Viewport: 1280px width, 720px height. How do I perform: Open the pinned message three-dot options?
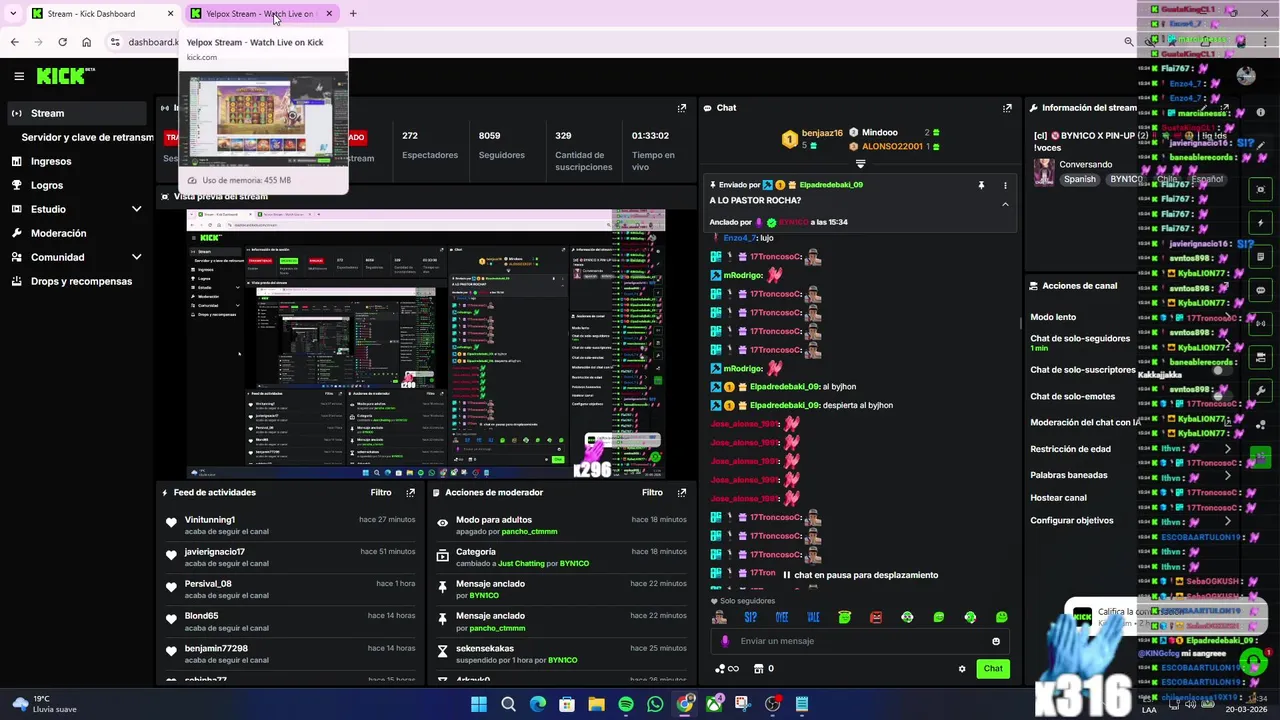click(x=1005, y=185)
